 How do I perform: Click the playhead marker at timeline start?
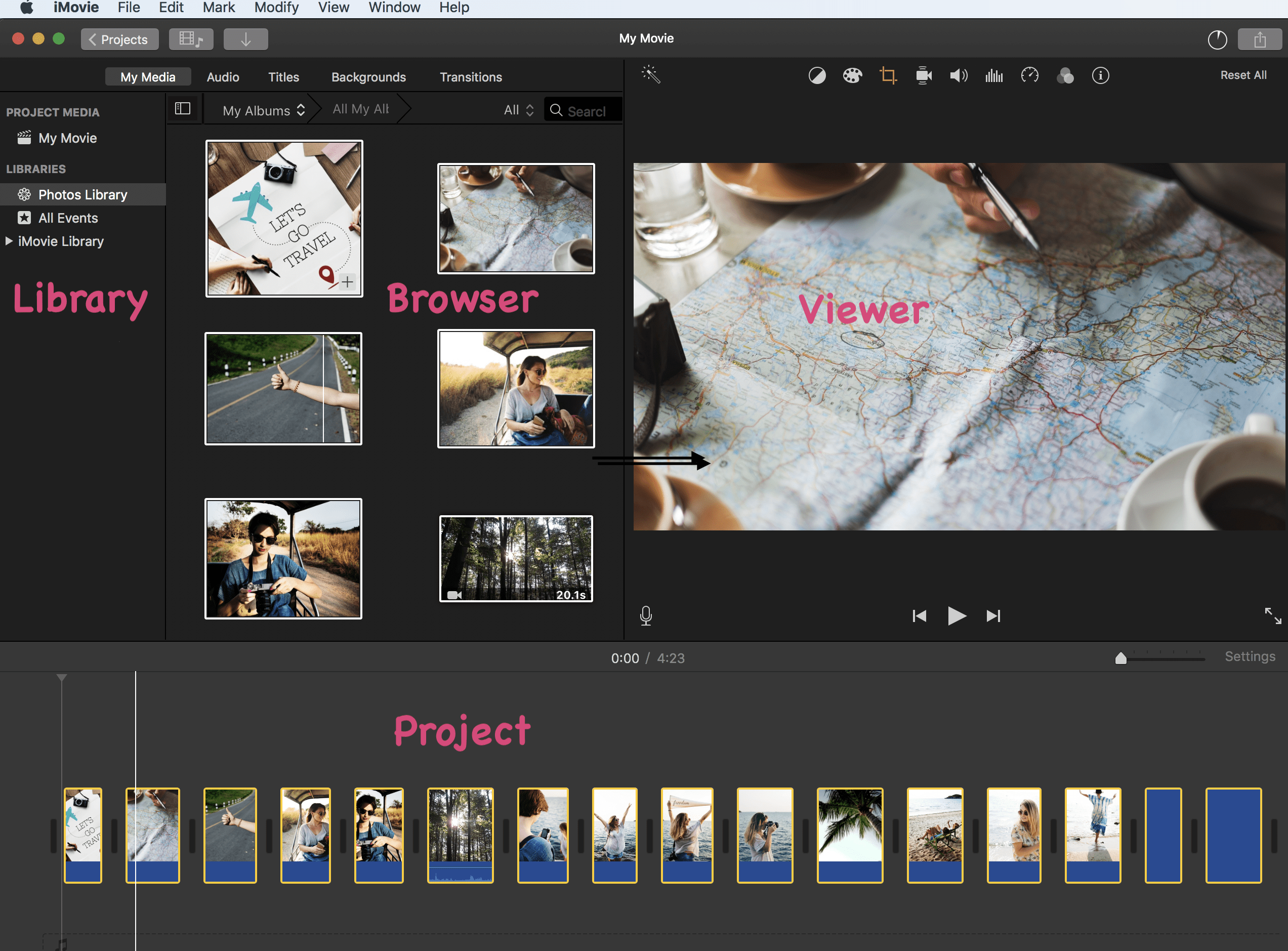point(62,678)
